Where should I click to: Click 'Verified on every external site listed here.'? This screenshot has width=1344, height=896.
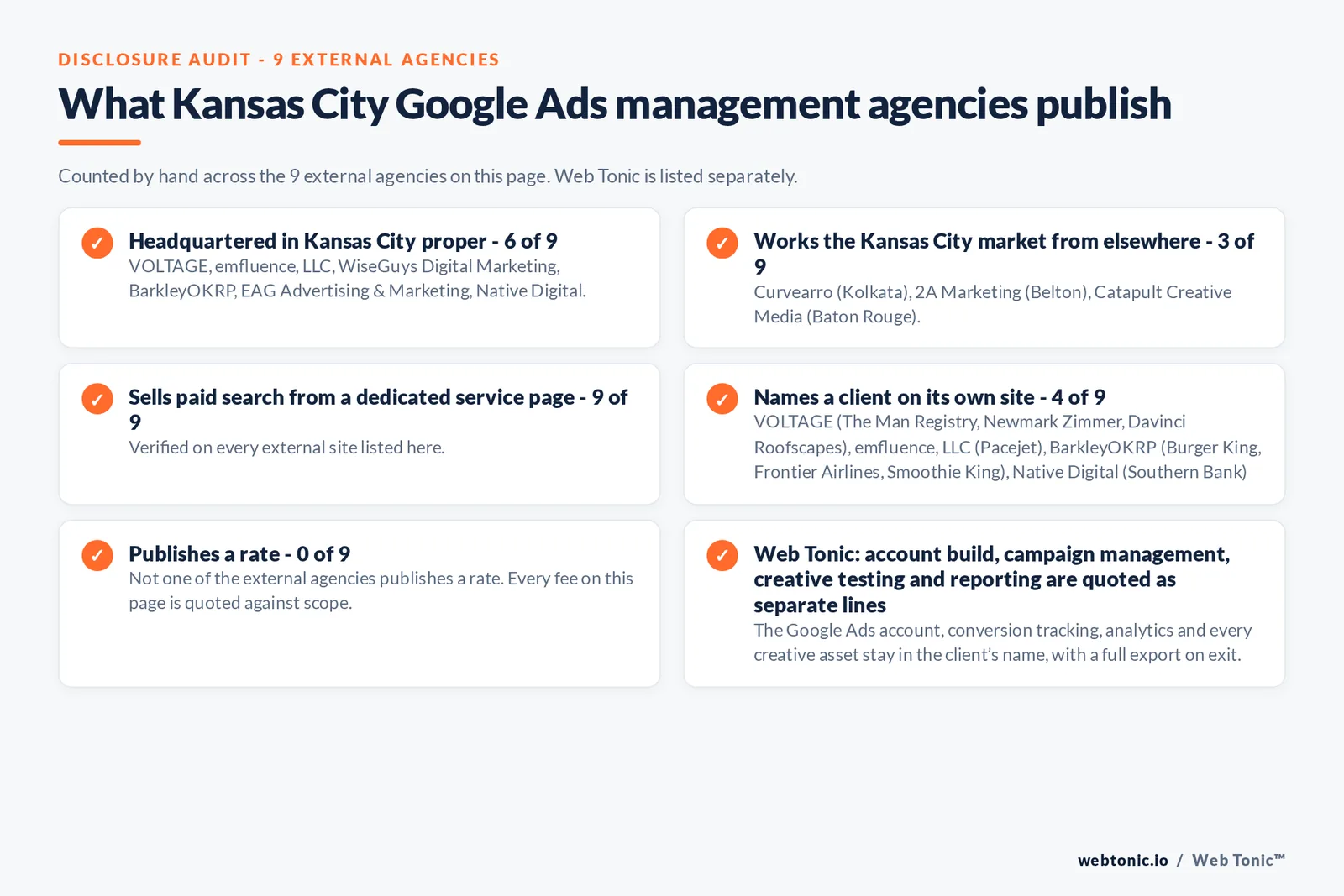pyautogui.click(x=286, y=448)
